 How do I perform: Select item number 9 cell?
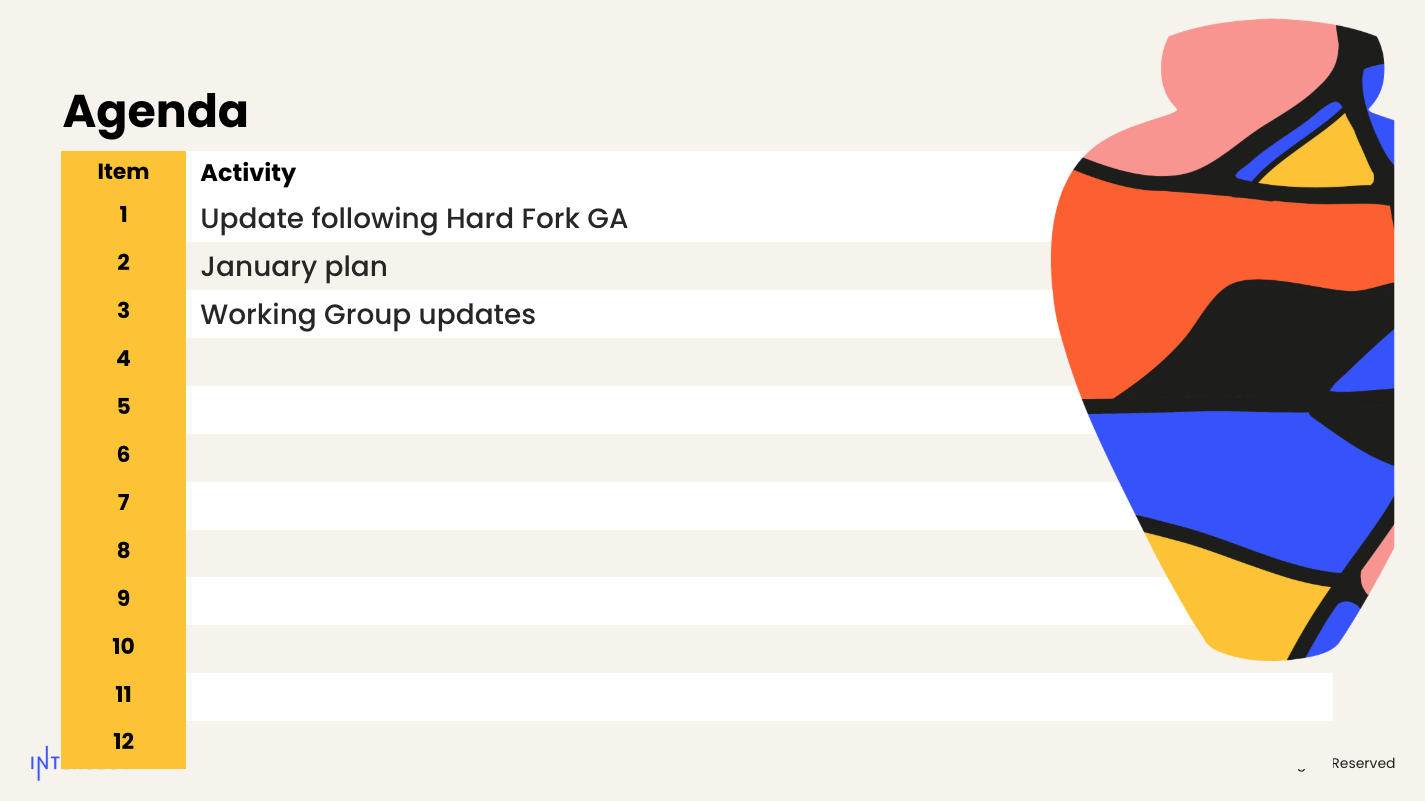[x=123, y=599]
